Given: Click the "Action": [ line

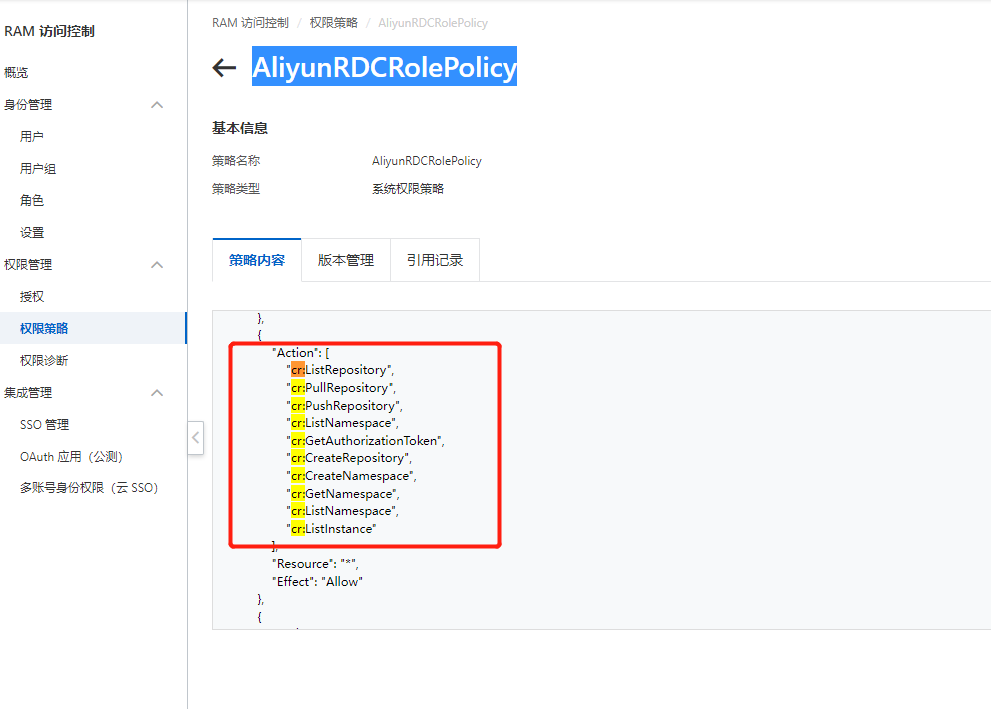Looking at the screenshot, I should [300, 353].
